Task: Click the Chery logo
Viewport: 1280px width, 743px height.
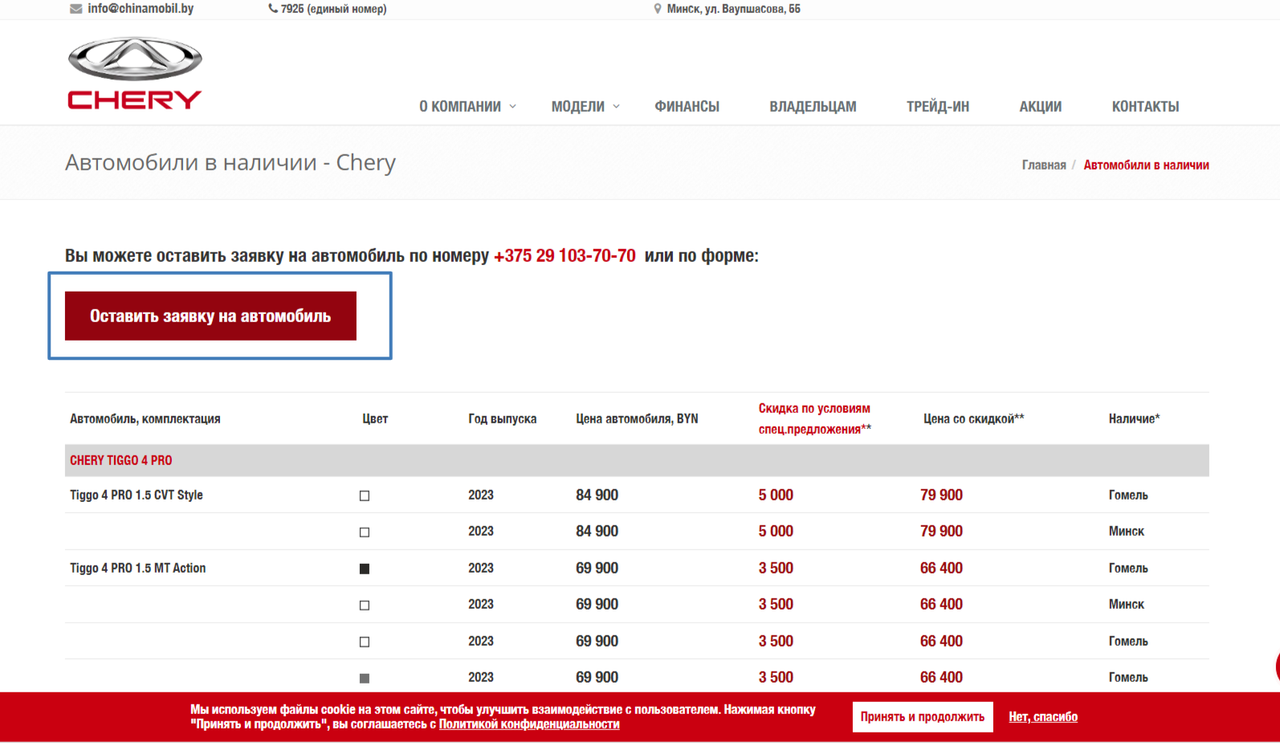Action: pyautogui.click(x=135, y=73)
